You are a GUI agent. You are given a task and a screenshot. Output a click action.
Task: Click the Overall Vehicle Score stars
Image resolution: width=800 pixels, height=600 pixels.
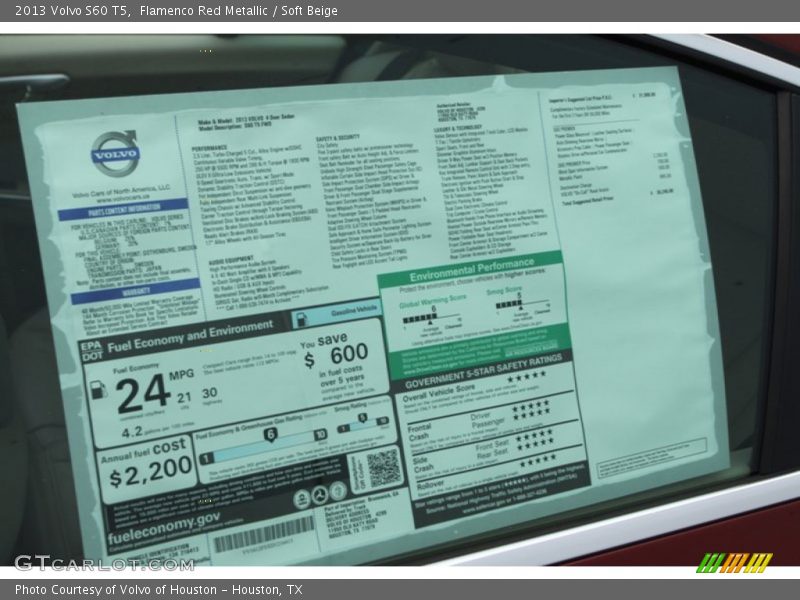click(526, 377)
